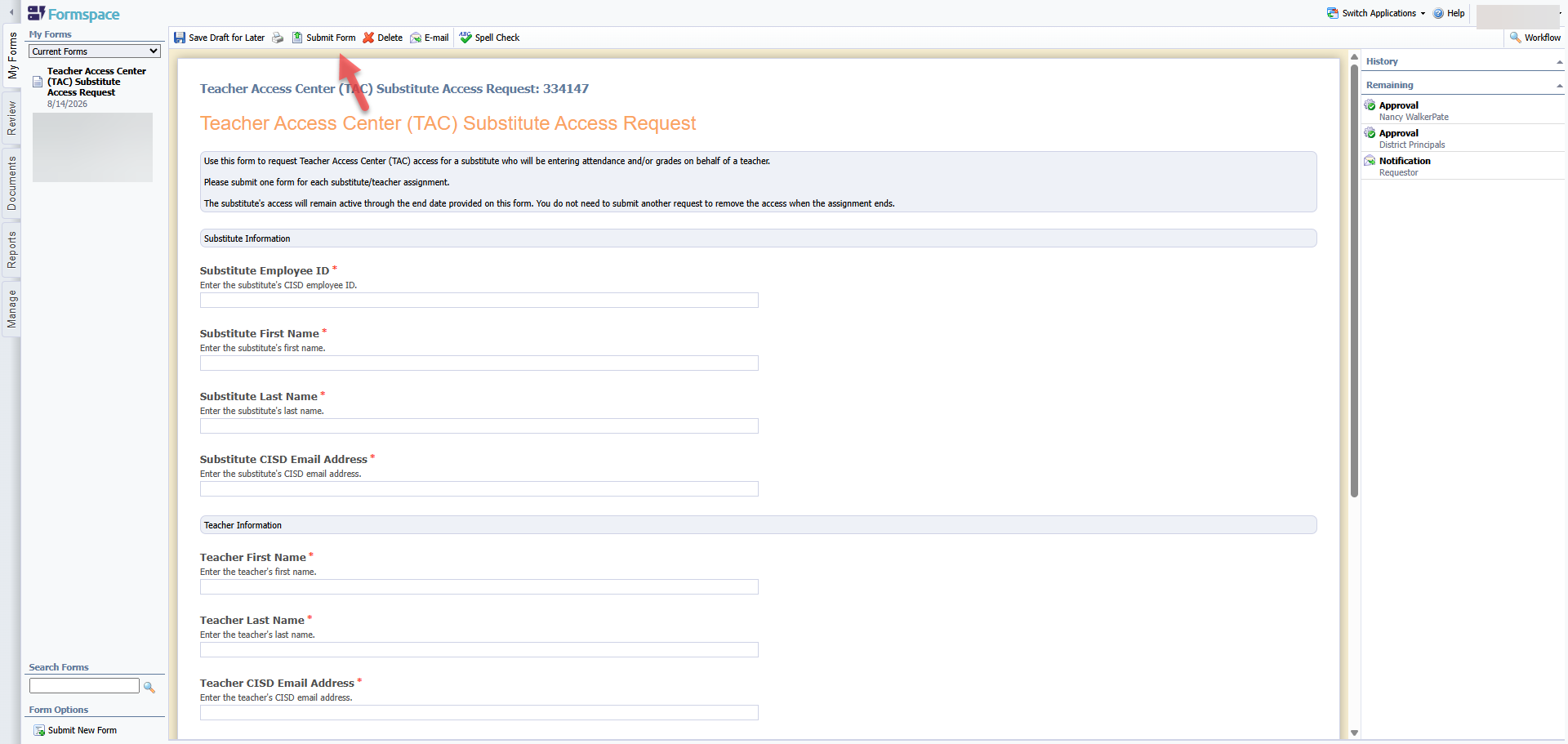Switch to the My Forms side tab
The height and width of the screenshot is (744, 1568).
point(11,56)
